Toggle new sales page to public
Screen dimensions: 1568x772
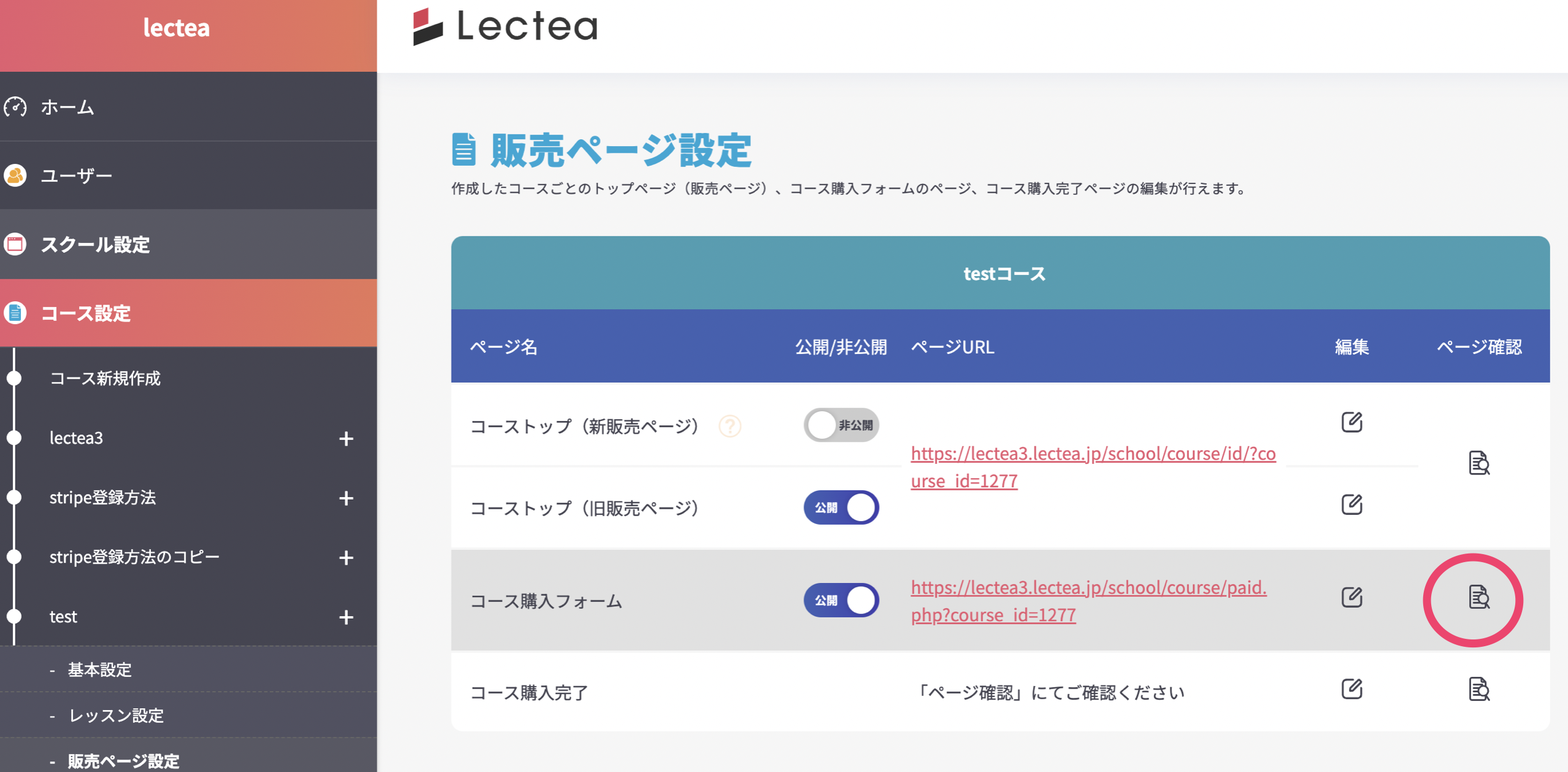click(x=841, y=425)
